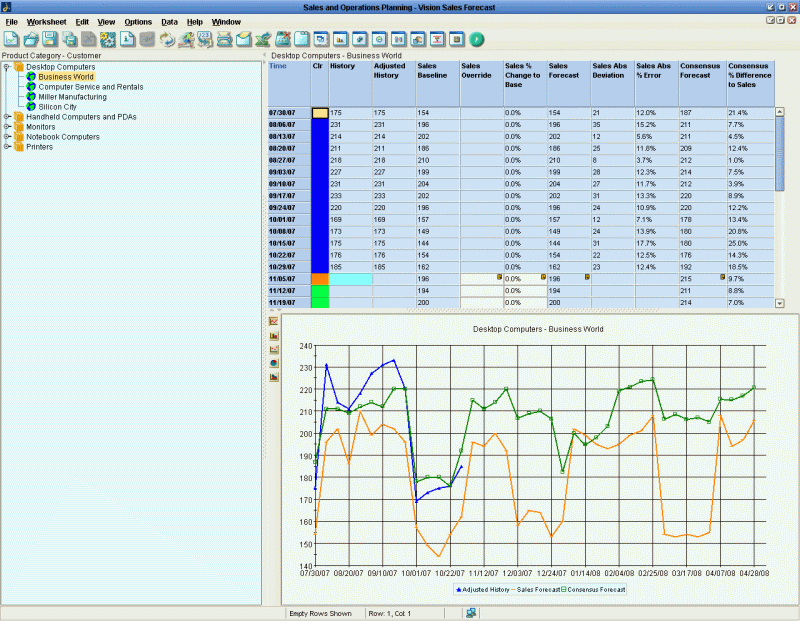Viewport: 800px width, 621px height.
Task: Click the Print worksheet printer icon
Action: pos(224,39)
